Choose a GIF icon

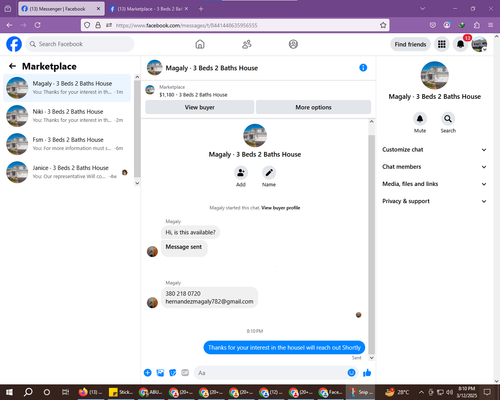185,373
